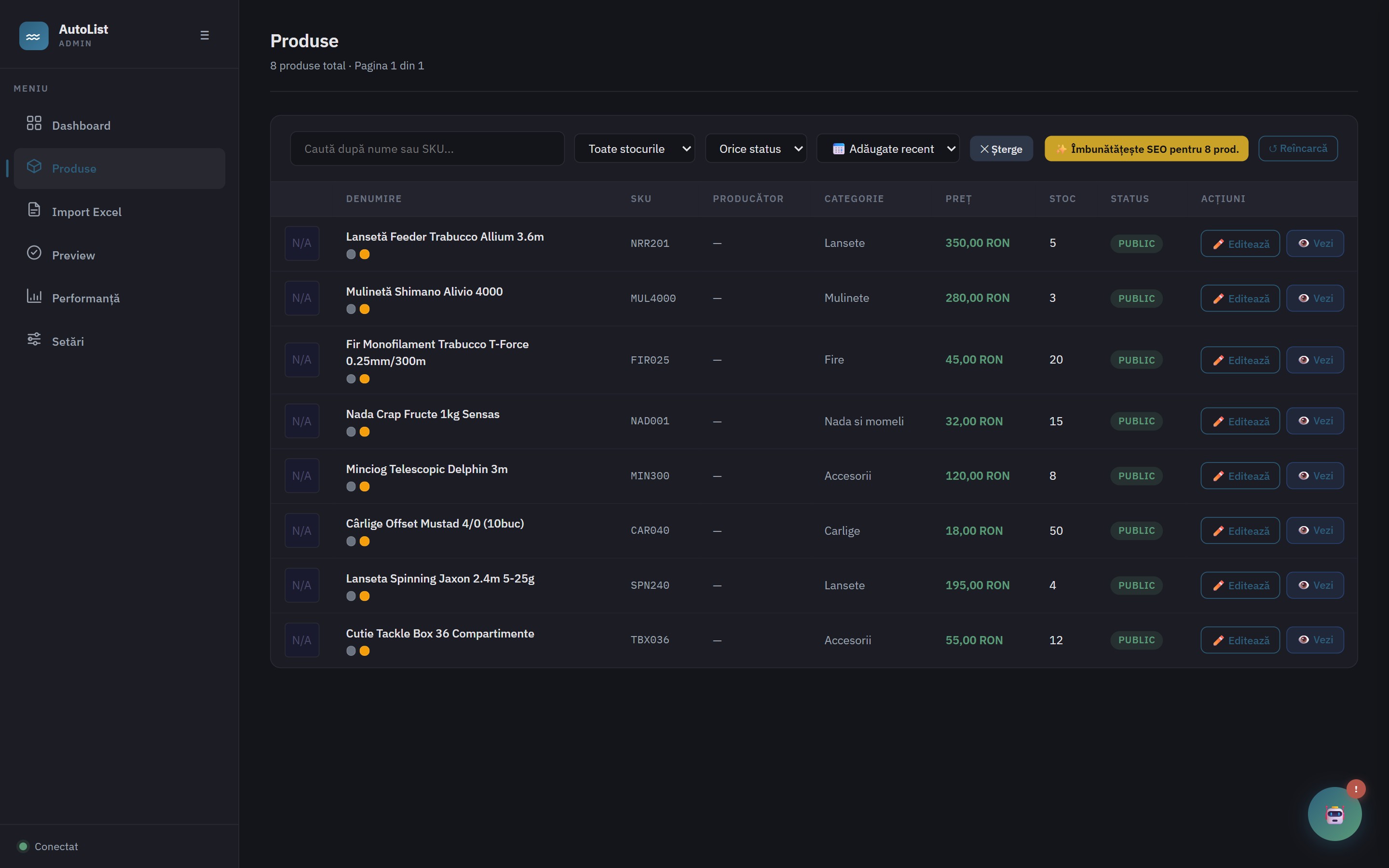This screenshot has width=1389, height=868.
Task: Click N/A thumbnail for Cutie Tackle Box
Action: pyautogui.click(x=302, y=640)
